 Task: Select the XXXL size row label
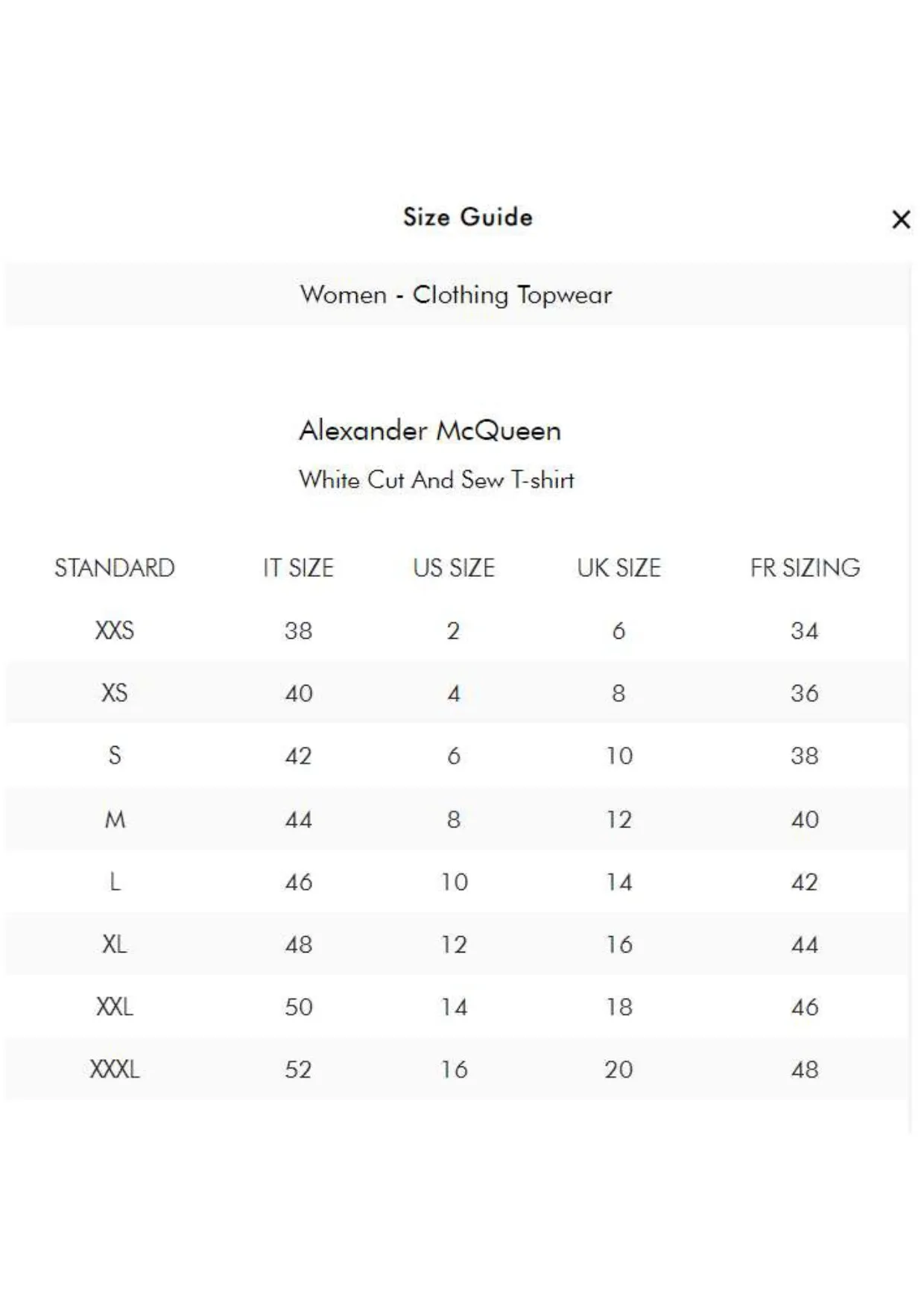pos(115,1070)
